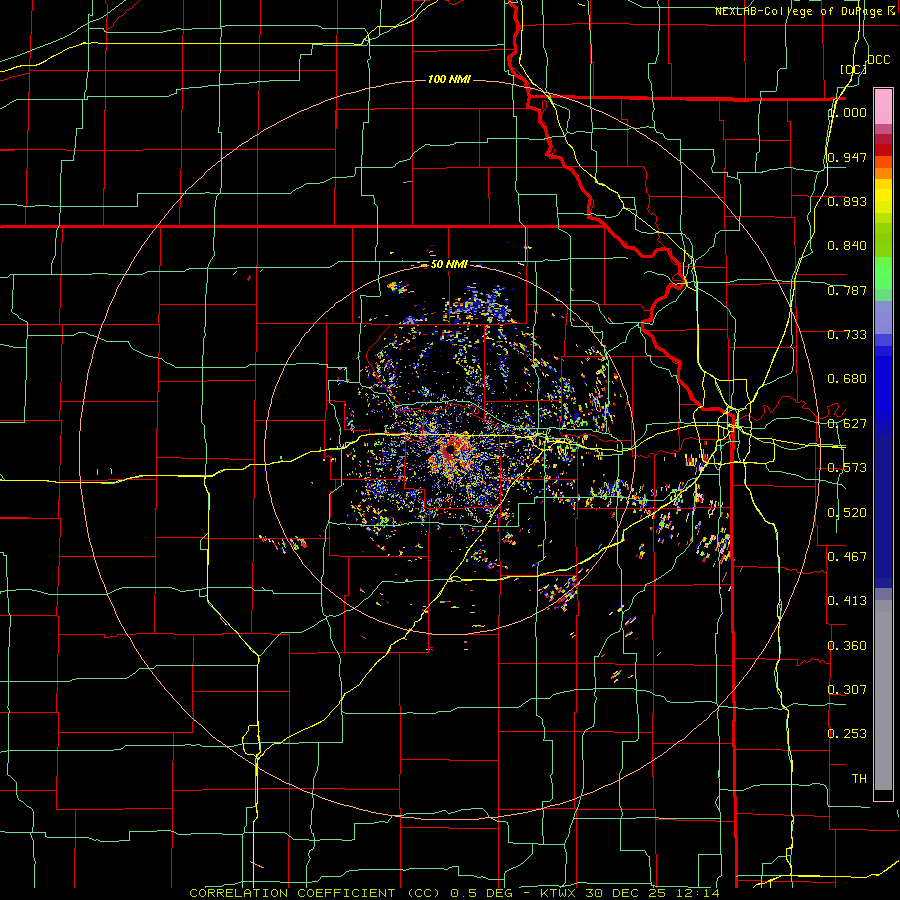This screenshot has height=900, width=900.
Task: Pick the pink top color of the scale
Action: point(883,107)
